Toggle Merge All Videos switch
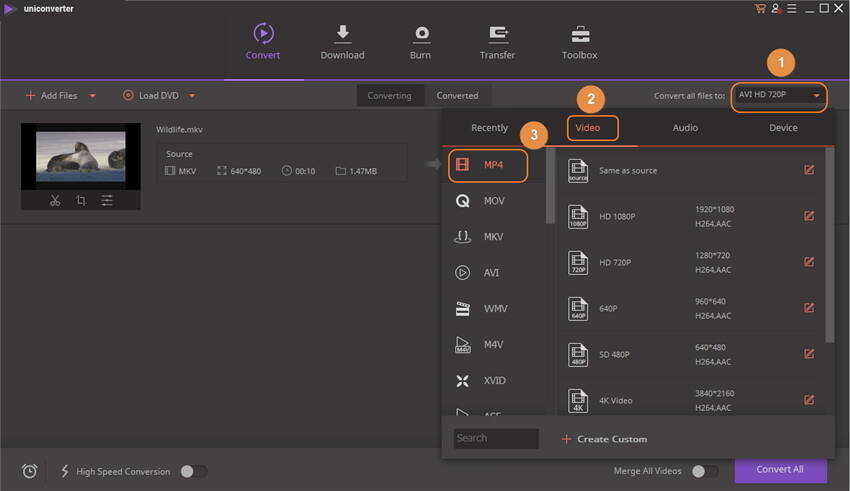850x491 pixels. click(705, 471)
